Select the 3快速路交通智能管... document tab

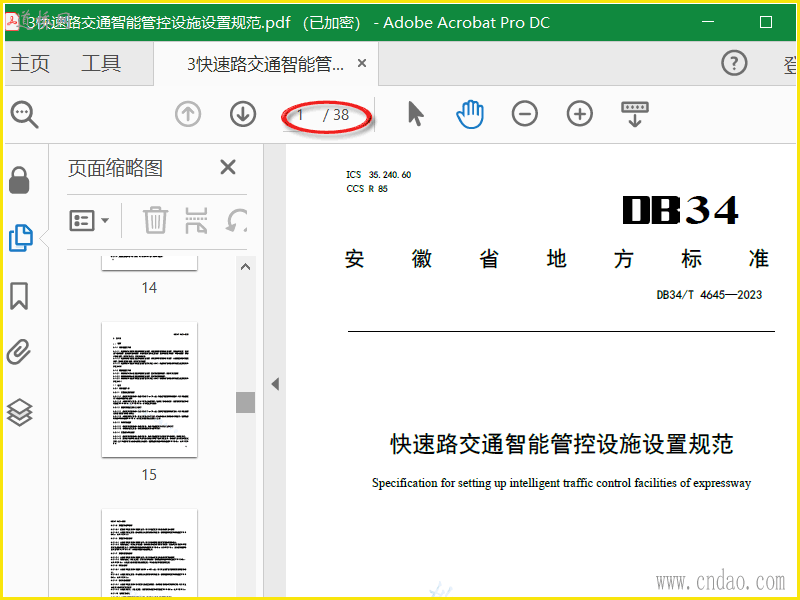pos(265,64)
